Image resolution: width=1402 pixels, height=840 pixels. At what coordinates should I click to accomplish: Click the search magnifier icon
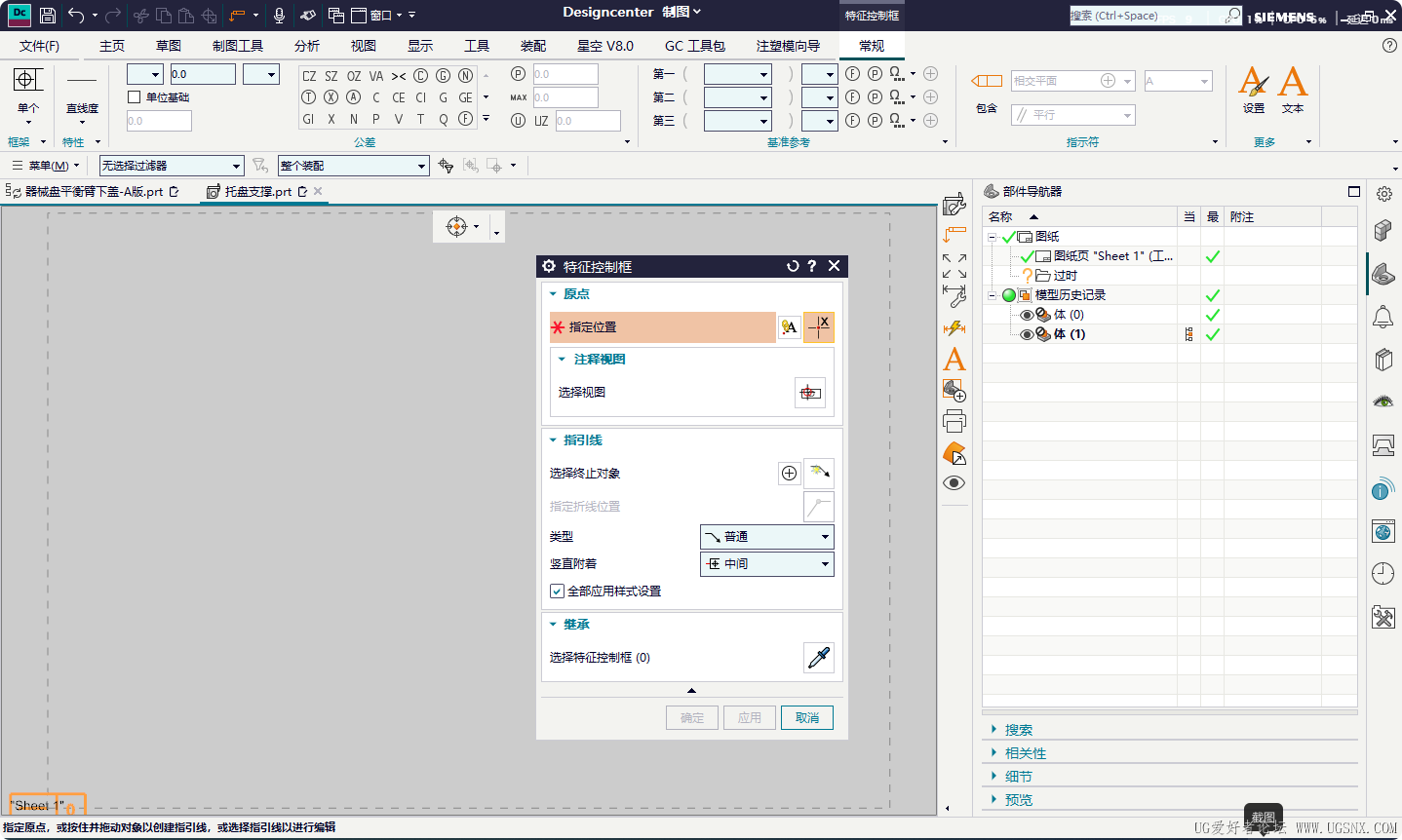[1233, 16]
